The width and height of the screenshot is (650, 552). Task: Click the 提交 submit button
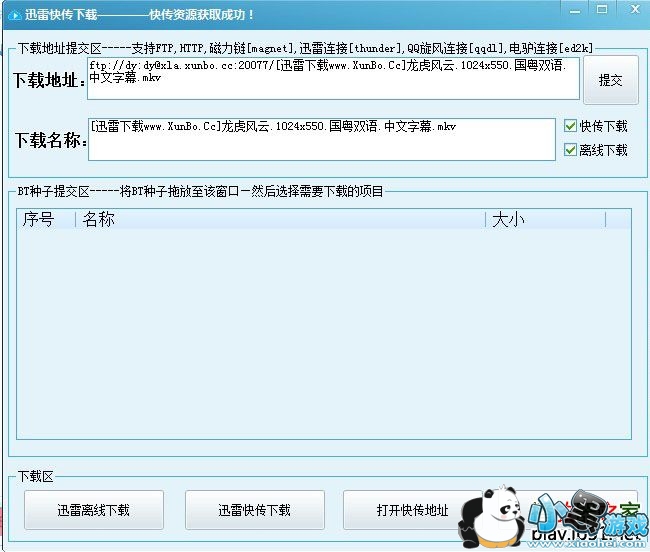[x=611, y=80]
